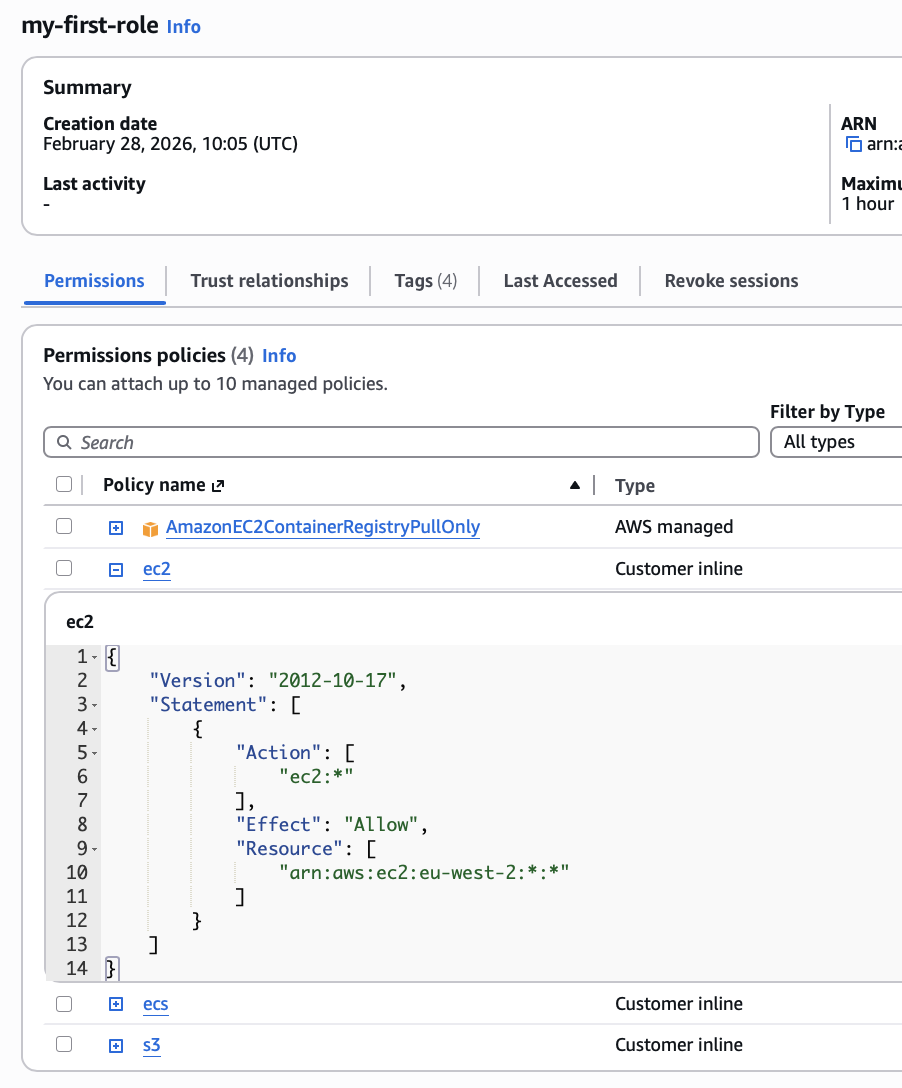Open the Last Accessed tab
The width and height of the screenshot is (902, 1088).
[x=560, y=281]
